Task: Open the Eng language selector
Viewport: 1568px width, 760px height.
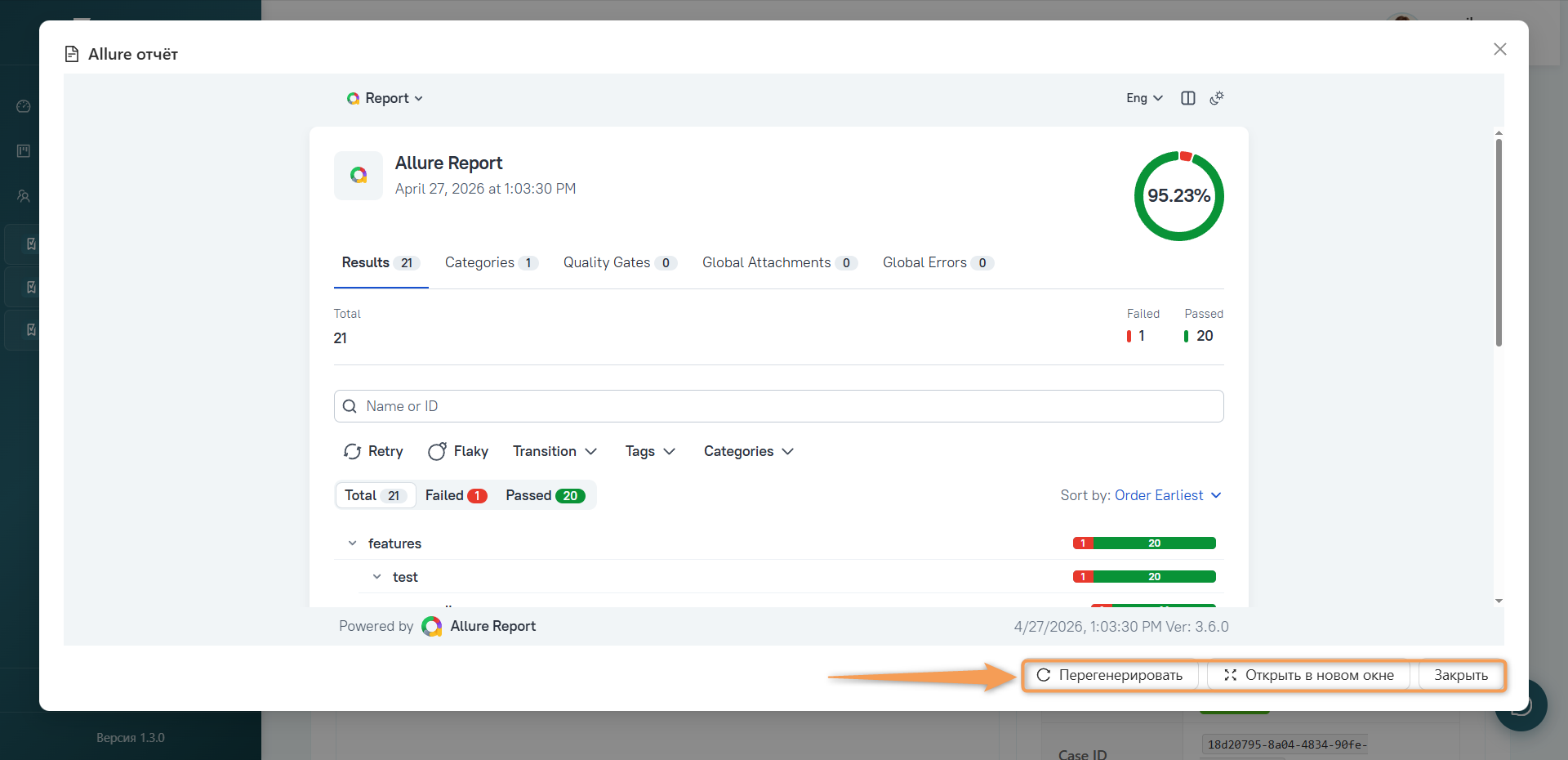Action: pos(1144,98)
